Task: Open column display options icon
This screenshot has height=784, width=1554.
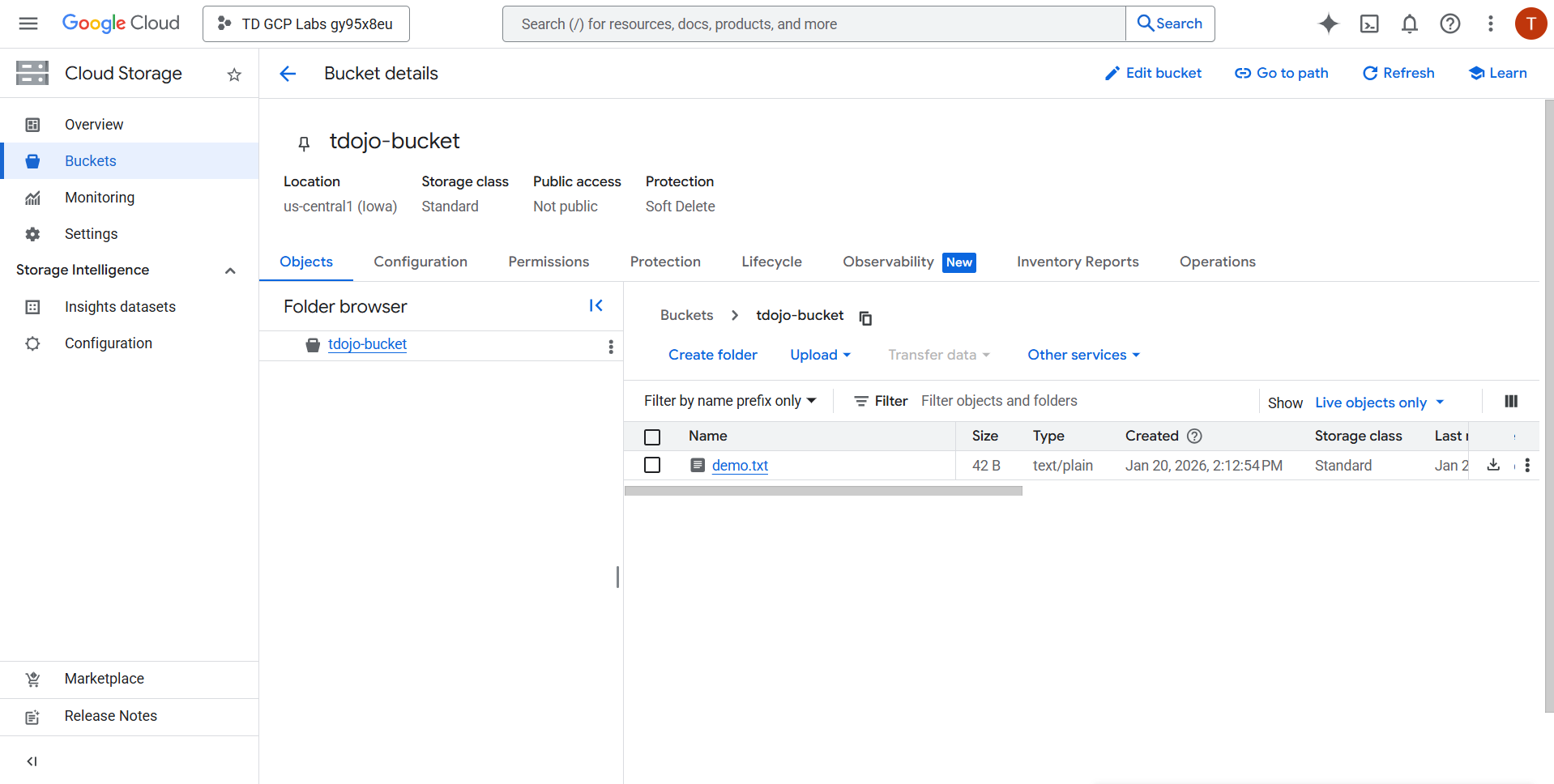Action: point(1510,402)
